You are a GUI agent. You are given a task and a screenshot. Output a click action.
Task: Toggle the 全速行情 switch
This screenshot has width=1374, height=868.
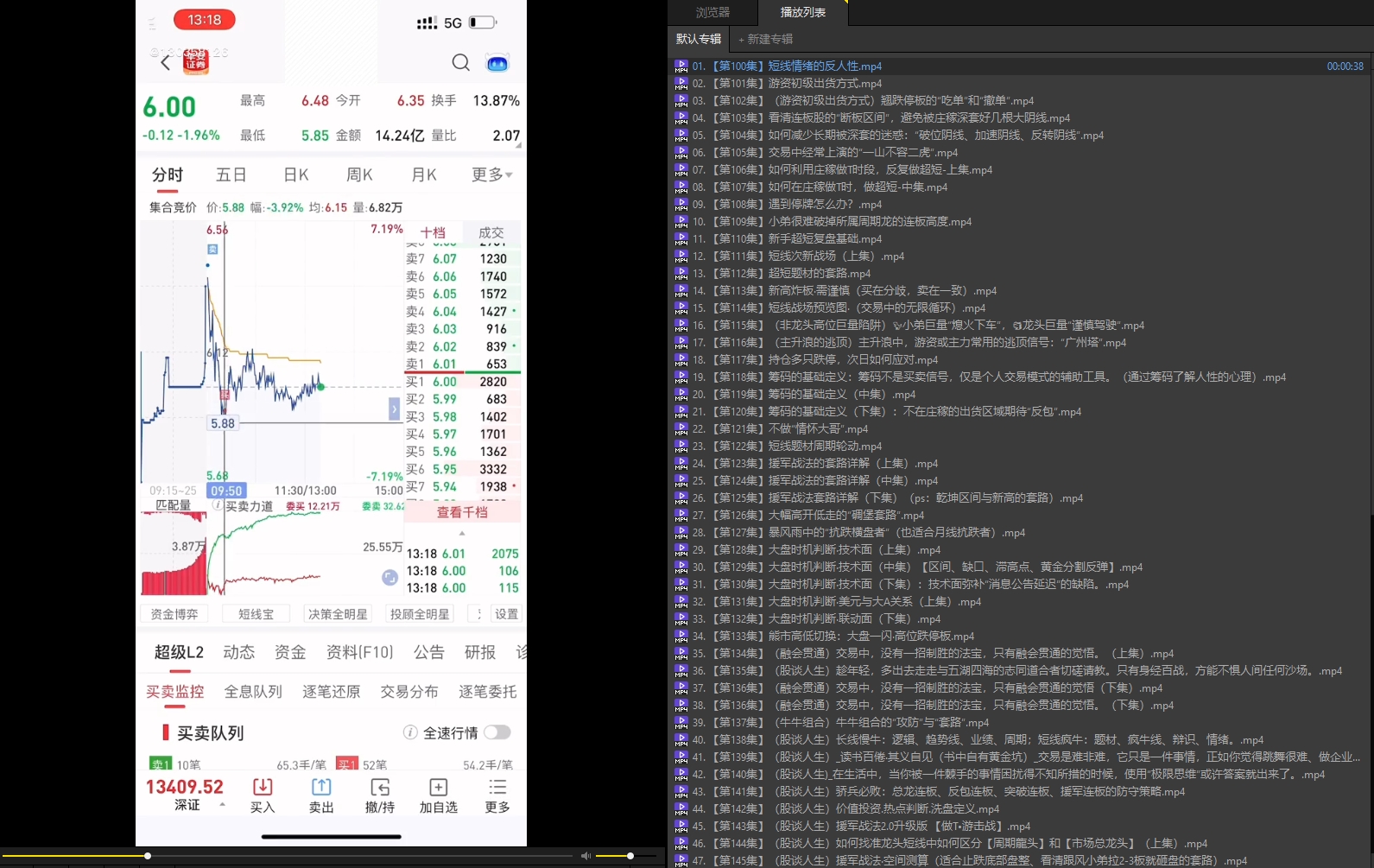pyautogui.click(x=497, y=732)
